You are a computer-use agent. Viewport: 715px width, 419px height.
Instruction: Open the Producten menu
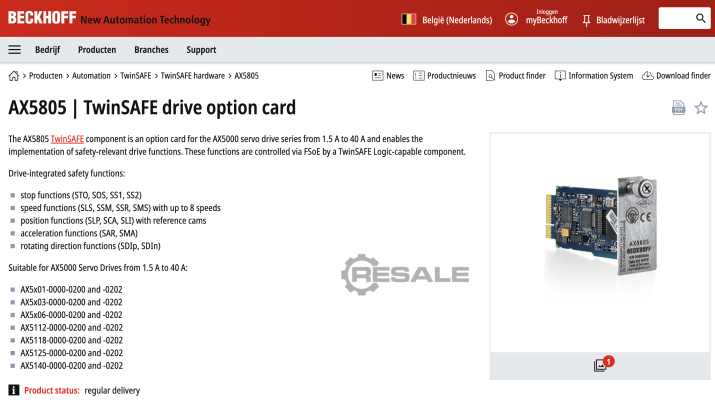tap(97, 50)
